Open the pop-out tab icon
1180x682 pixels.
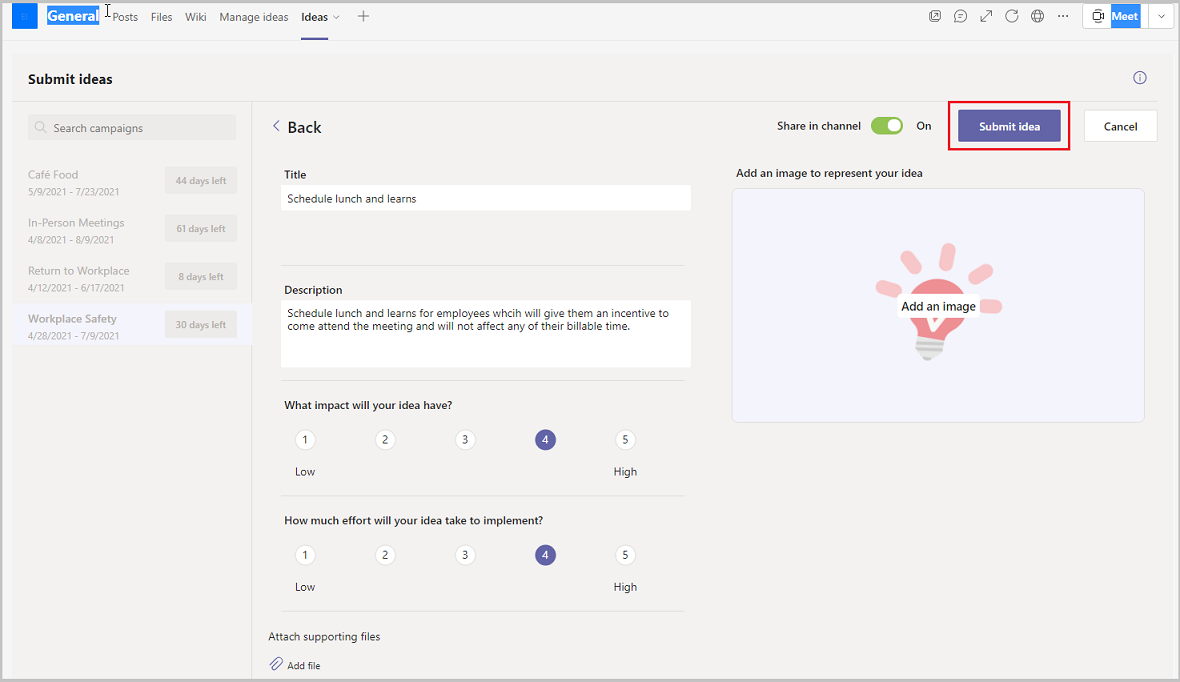[935, 16]
